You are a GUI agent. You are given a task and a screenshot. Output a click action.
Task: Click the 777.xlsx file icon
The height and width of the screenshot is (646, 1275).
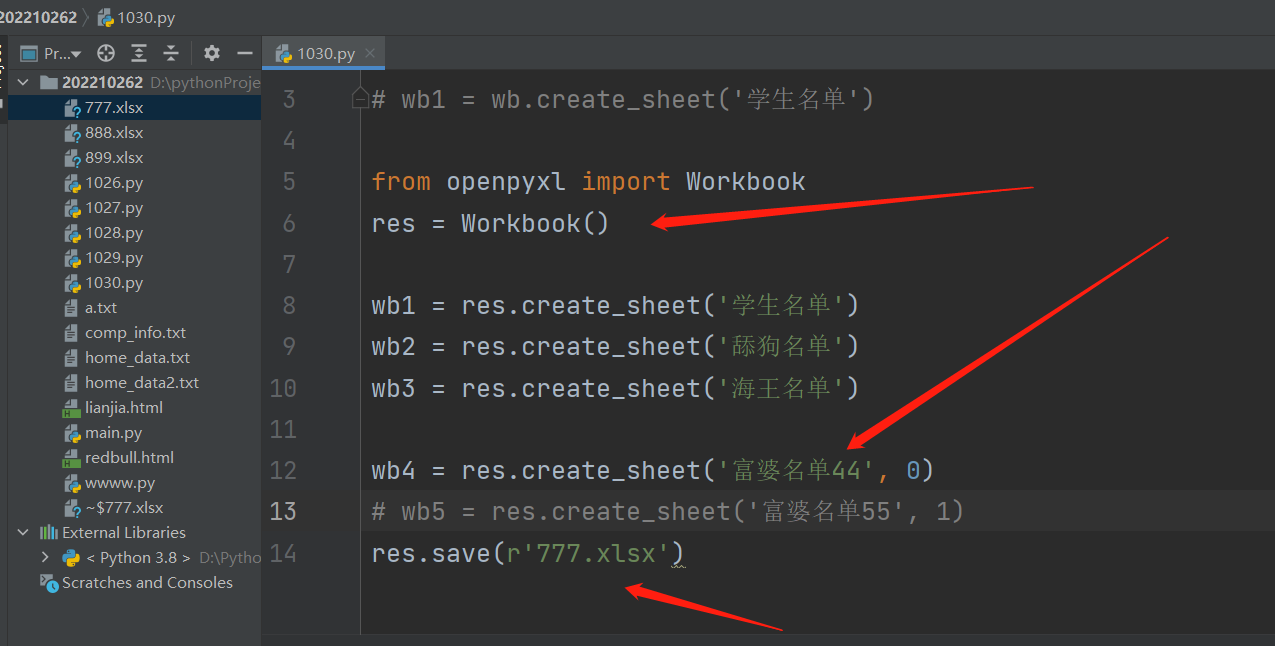[x=72, y=108]
